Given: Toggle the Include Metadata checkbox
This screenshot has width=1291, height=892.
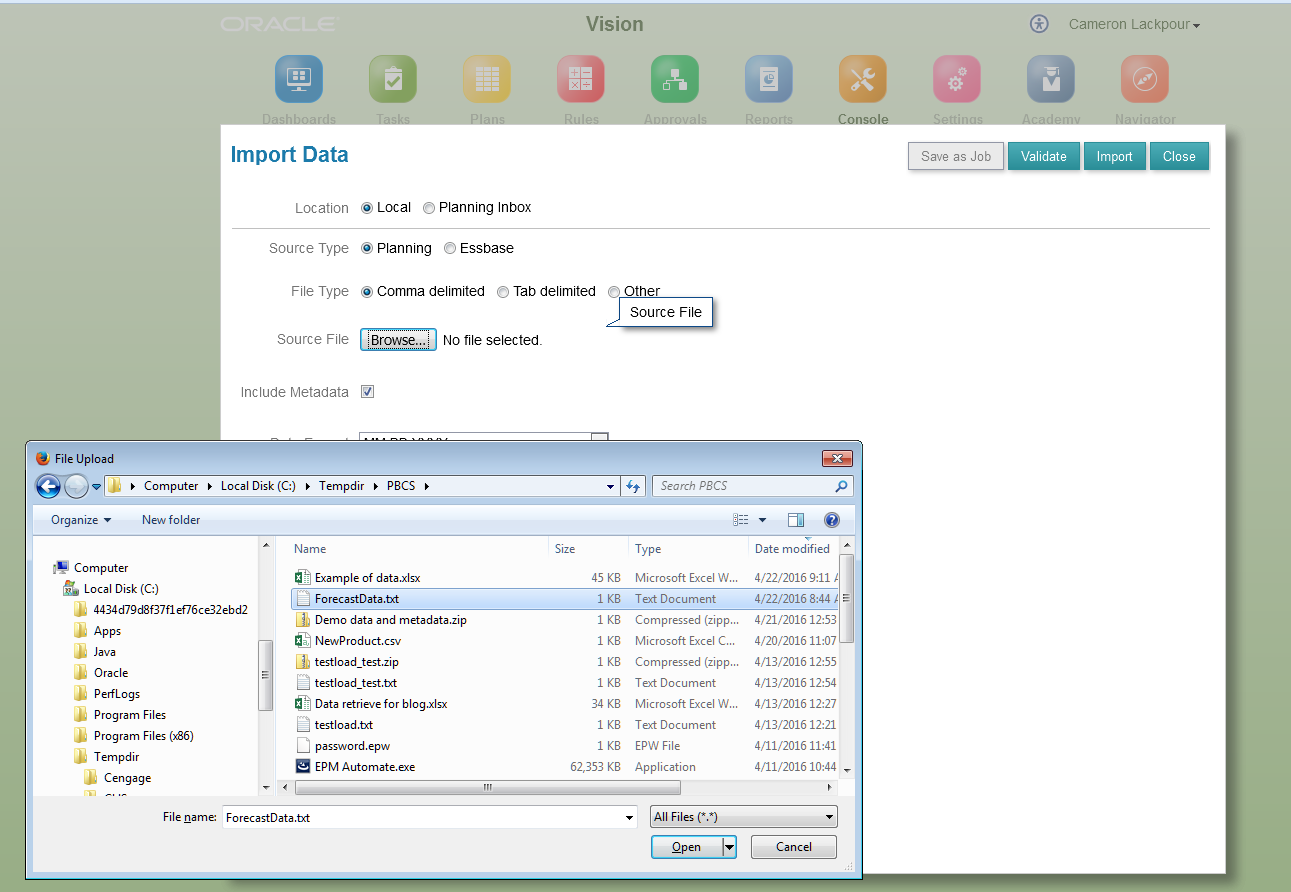Looking at the screenshot, I should (x=367, y=392).
